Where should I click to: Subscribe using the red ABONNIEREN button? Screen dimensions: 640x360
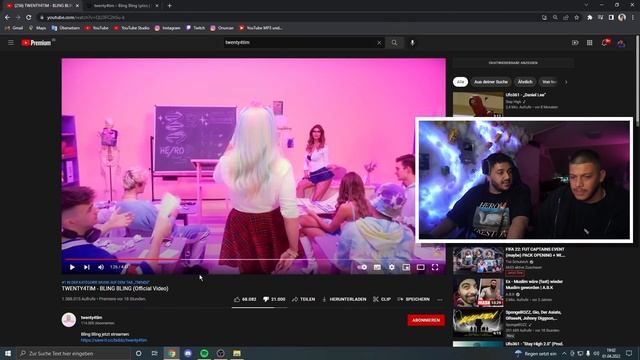click(426, 320)
